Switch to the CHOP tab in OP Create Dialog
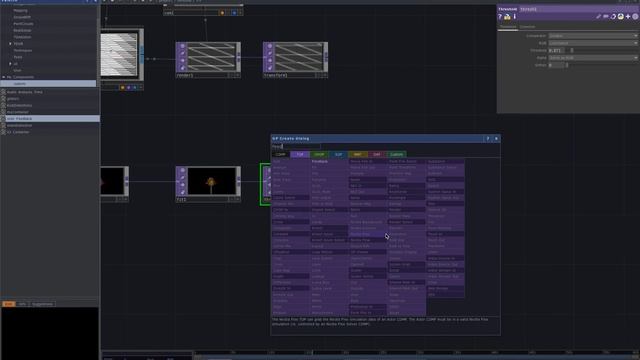 [319, 154]
